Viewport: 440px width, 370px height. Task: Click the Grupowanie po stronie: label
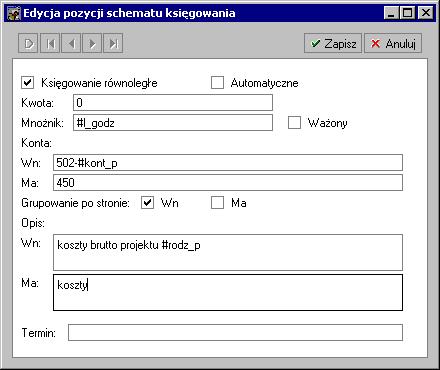click(x=75, y=203)
